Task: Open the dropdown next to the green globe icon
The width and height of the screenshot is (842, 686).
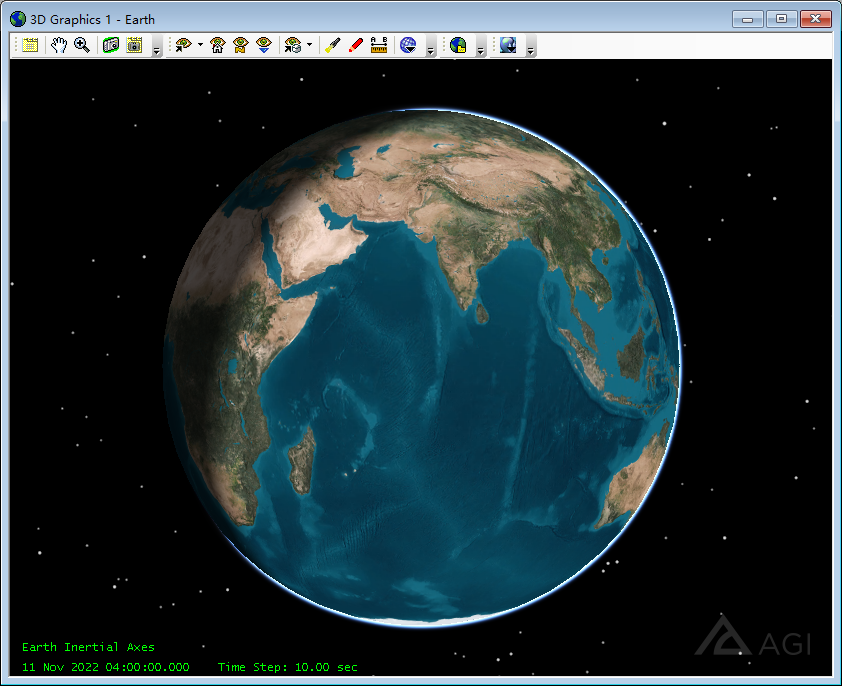Action: [x=479, y=48]
